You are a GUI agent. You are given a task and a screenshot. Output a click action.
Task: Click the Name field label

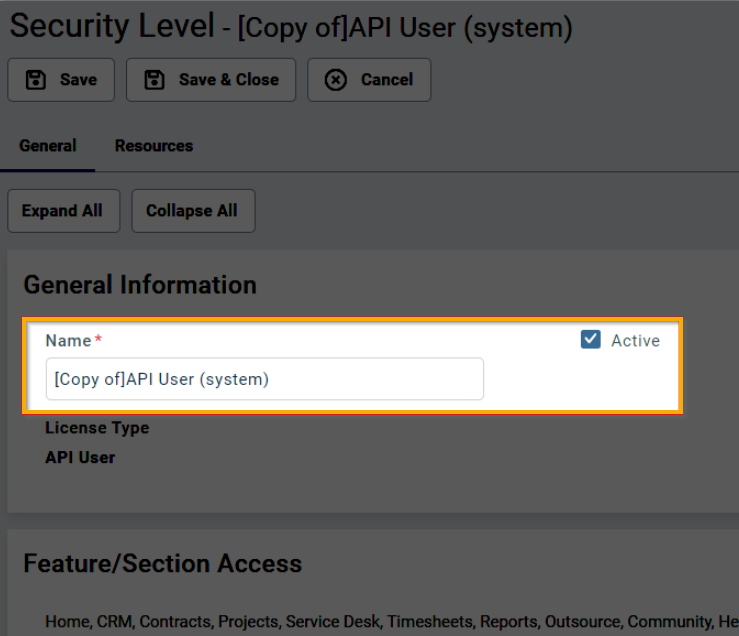tap(68, 341)
